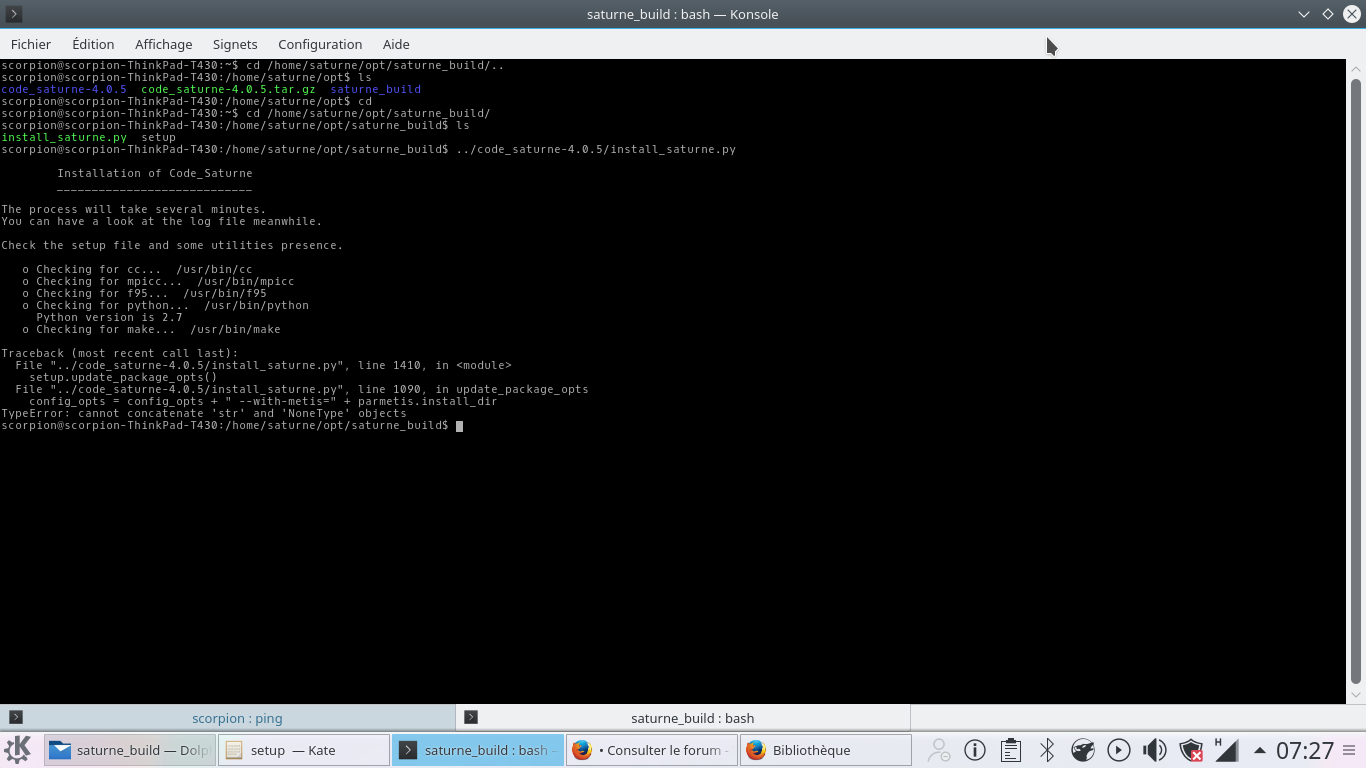Viewport: 1366px width, 768px height.
Task: Click the clock showing 07:27
Action: click(x=1305, y=750)
